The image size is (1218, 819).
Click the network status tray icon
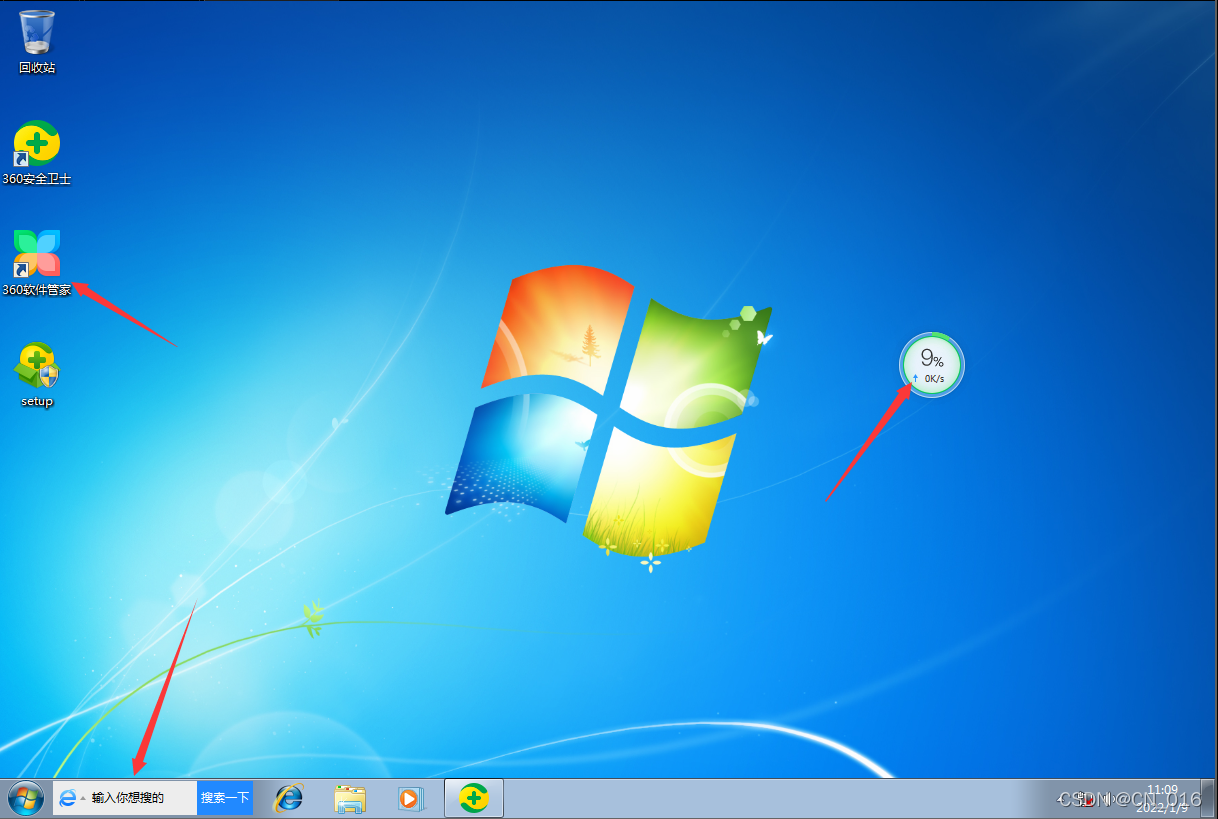(1087, 800)
